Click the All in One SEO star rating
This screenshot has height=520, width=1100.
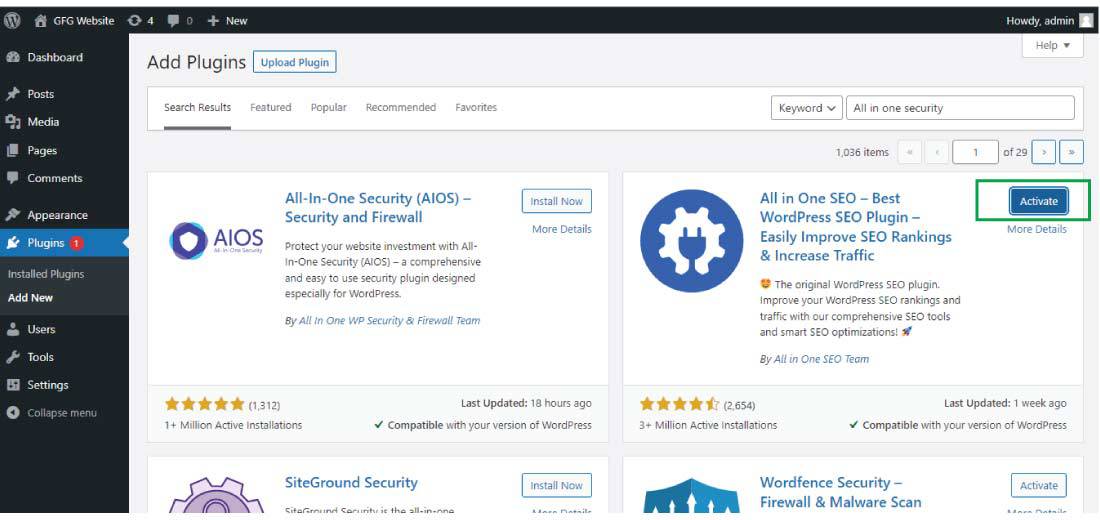680,404
